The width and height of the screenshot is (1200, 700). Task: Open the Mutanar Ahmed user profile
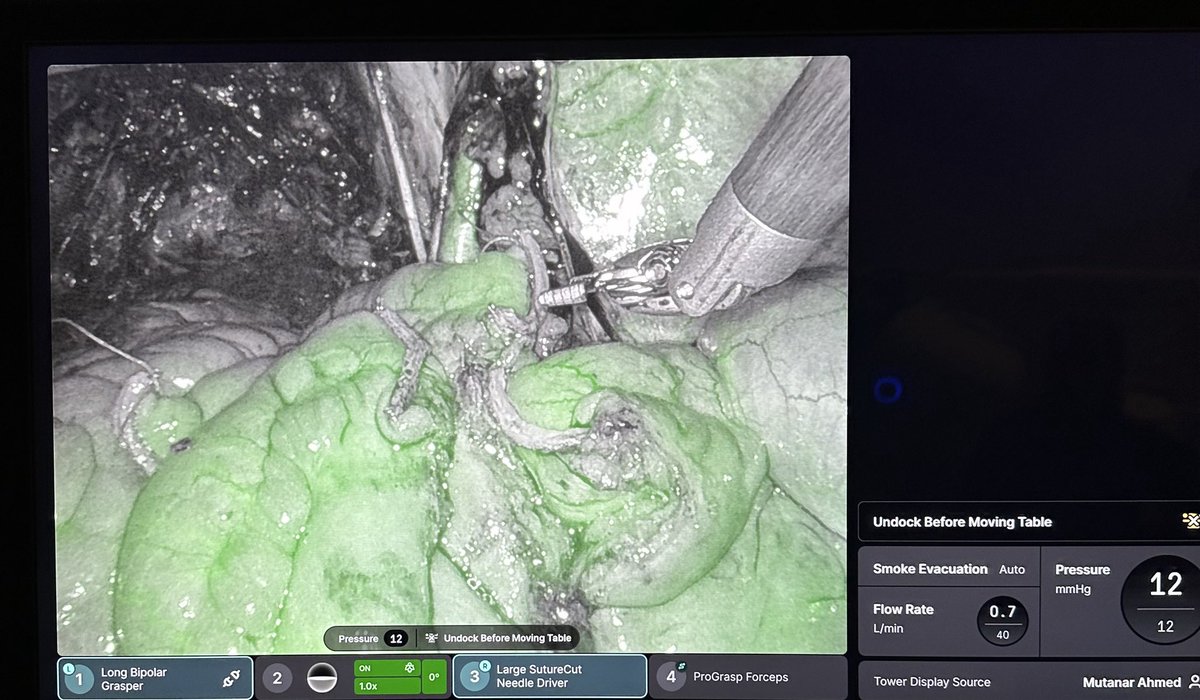1131,683
